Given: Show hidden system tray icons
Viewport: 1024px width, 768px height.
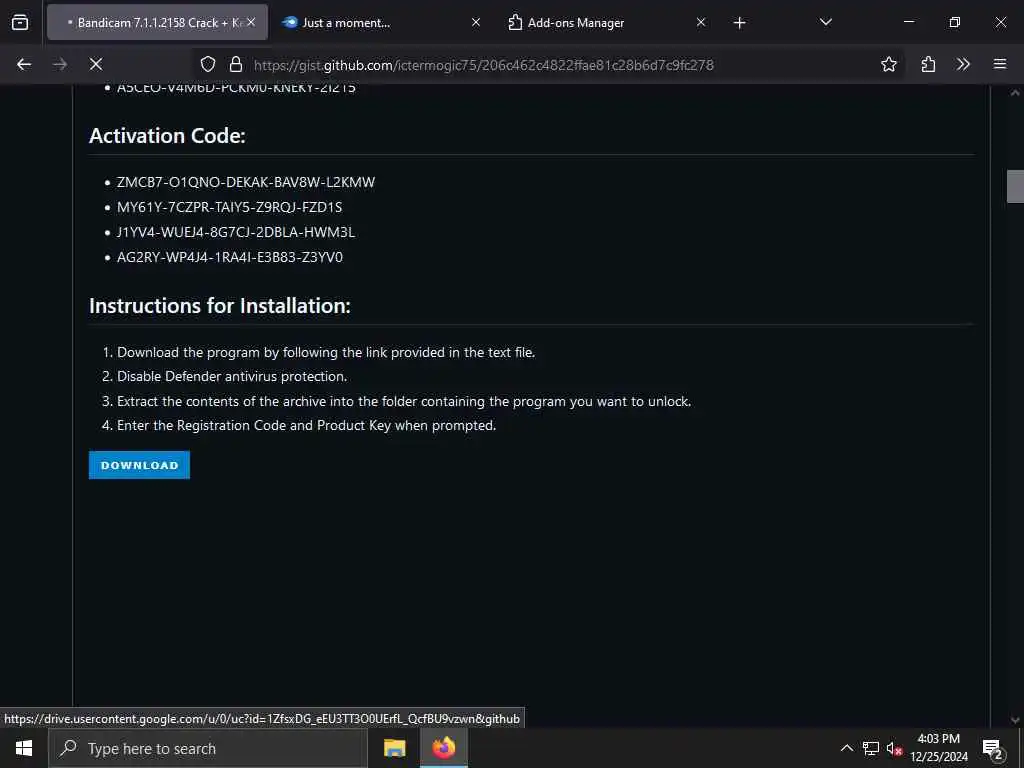Looking at the screenshot, I should click(x=846, y=748).
